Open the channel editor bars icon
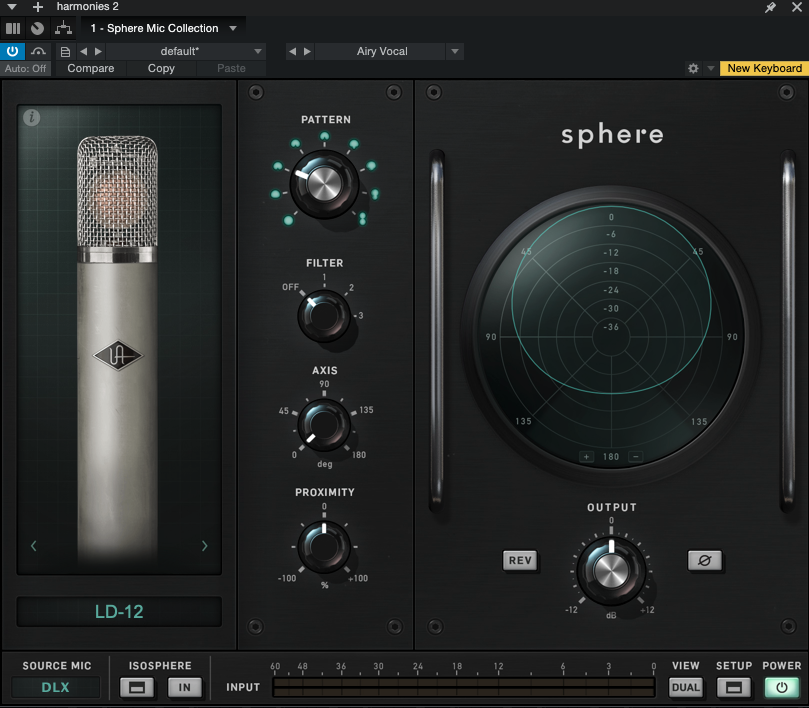The image size is (809, 708). point(13,28)
